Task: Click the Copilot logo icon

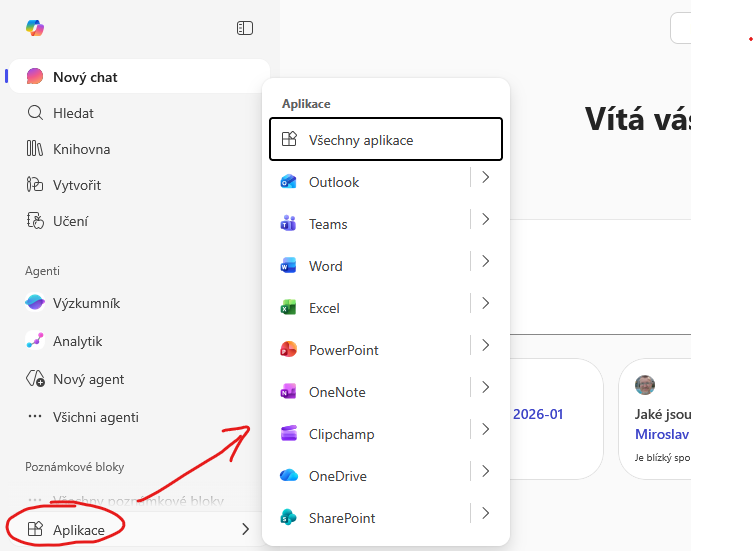Action: (35, 28)
